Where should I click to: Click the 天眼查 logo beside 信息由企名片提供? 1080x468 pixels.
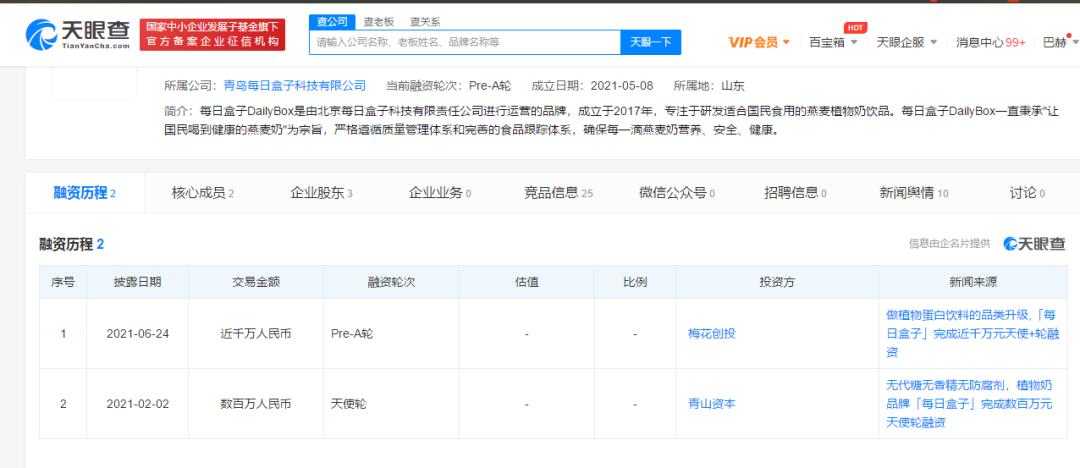[x=1034, y=243]
